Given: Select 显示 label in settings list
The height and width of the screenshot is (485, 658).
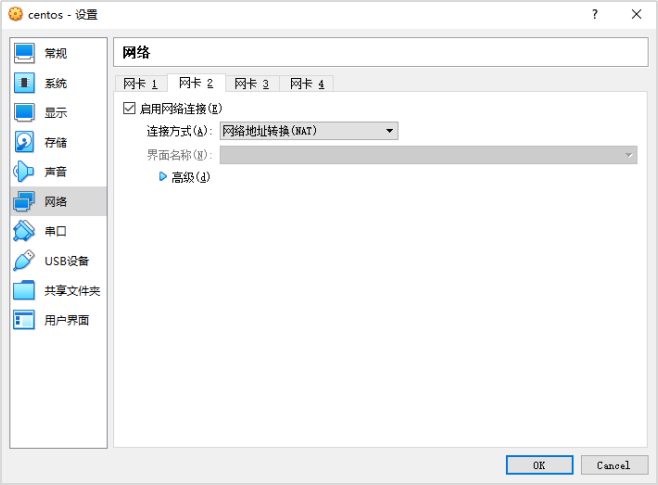Looking at the screenshot, I should 56,112.
